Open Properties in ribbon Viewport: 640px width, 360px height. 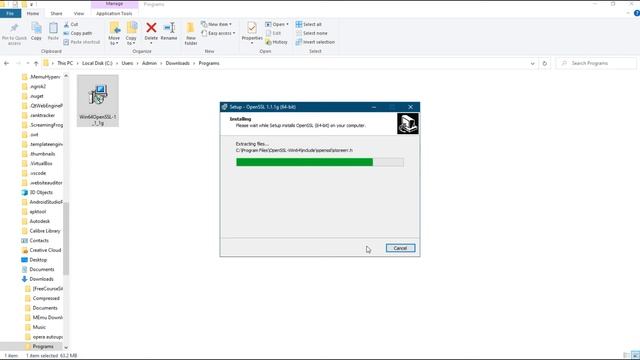(x=252, y=33)
